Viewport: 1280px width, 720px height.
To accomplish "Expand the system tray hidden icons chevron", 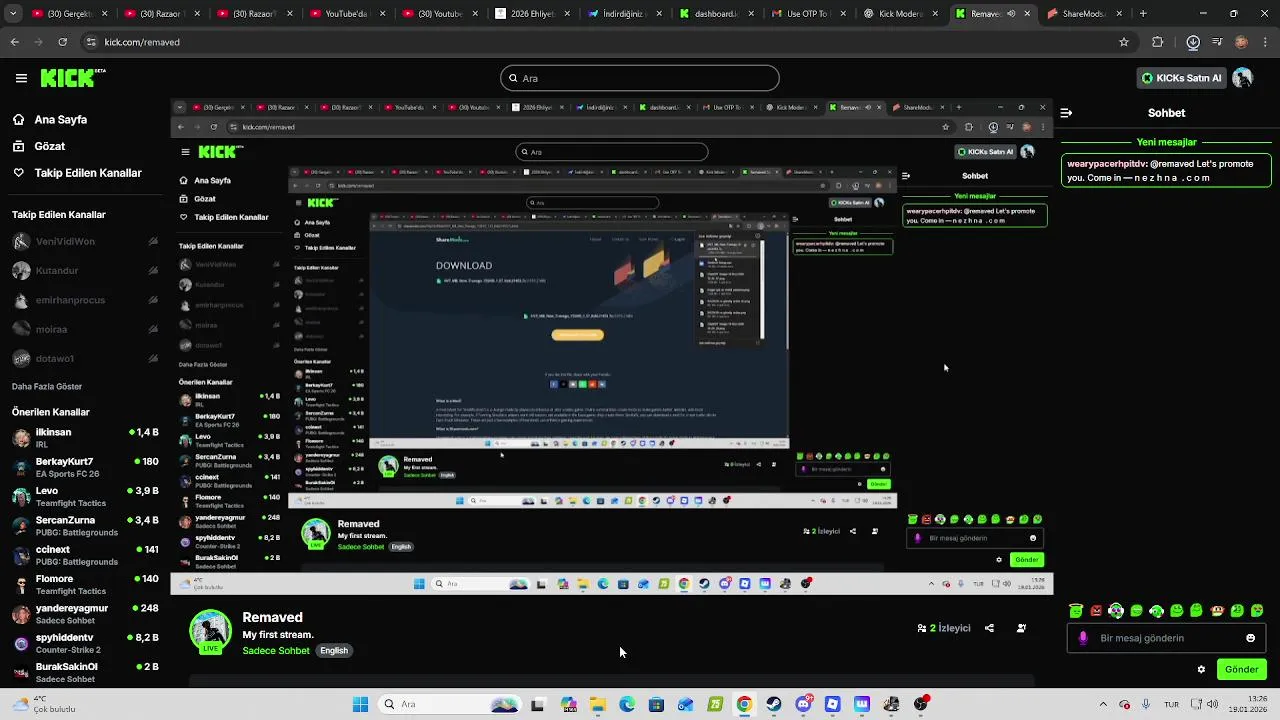I will coord(1103,704).
